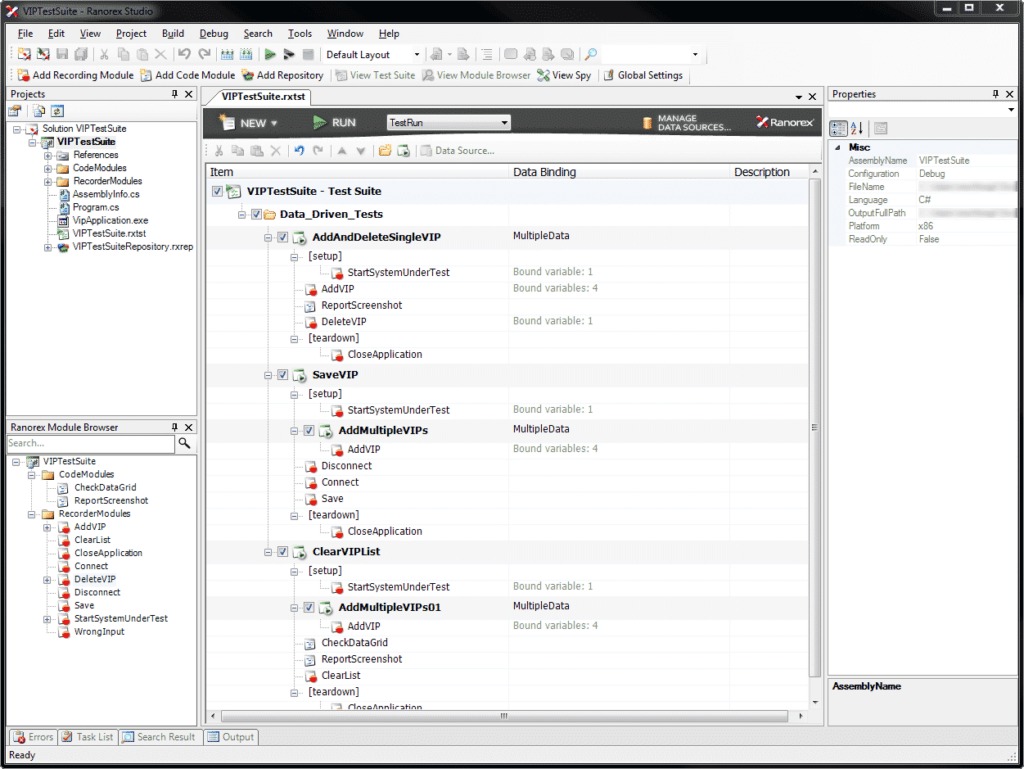
Task: Click the folder icon in the test suite toolbar
Action: point(385,151)
